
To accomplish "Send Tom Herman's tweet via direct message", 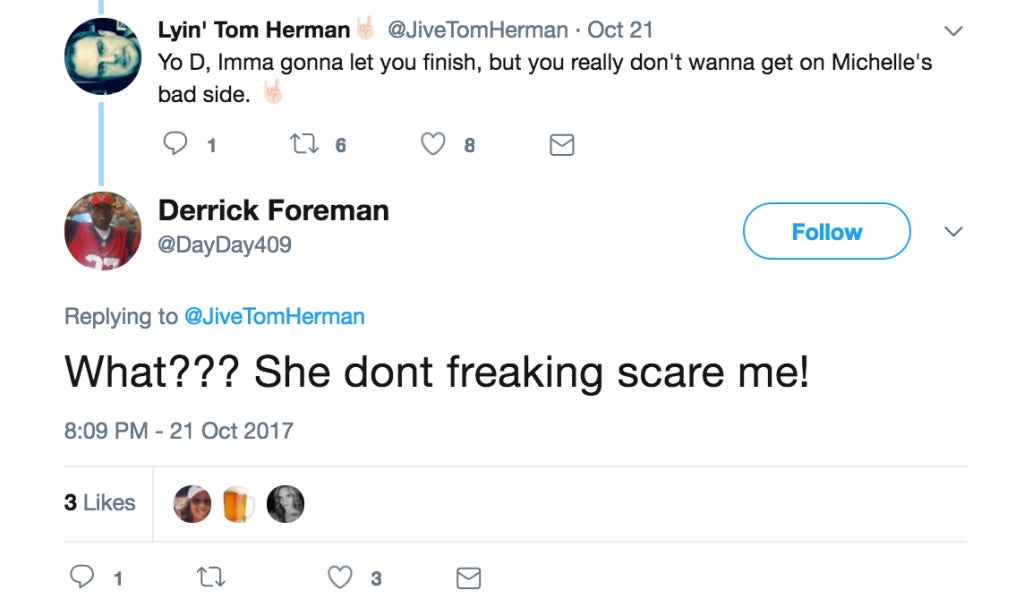I will (x=562, y=144).
